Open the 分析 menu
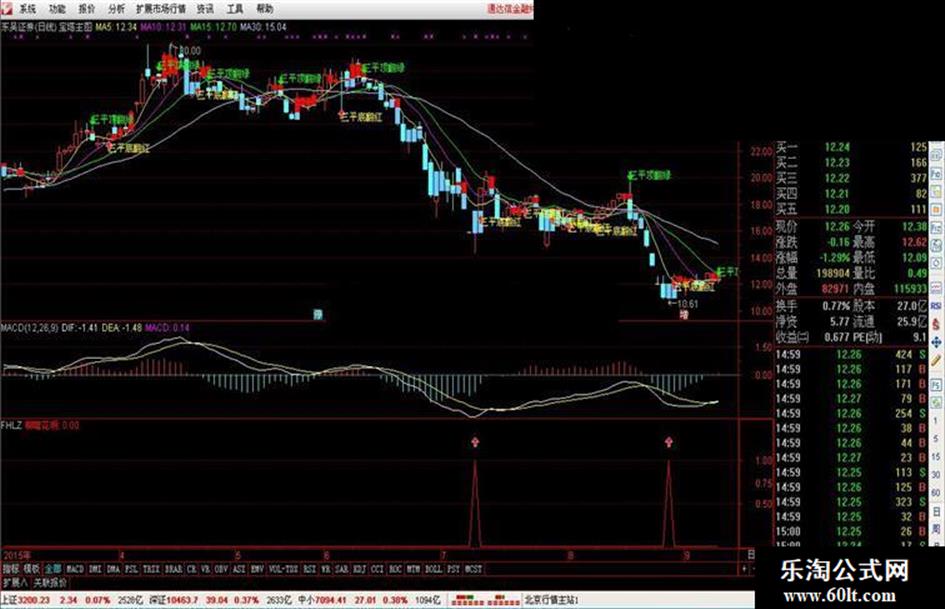The height and width of the screenshot is (609, 945). coord(116,8)
